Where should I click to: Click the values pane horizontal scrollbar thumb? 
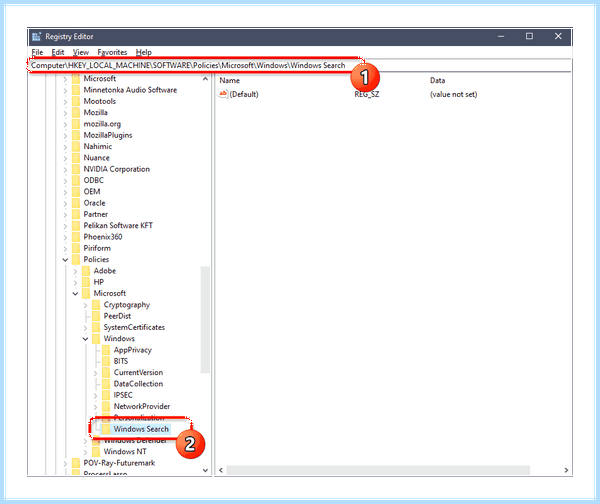coord(378,470)
